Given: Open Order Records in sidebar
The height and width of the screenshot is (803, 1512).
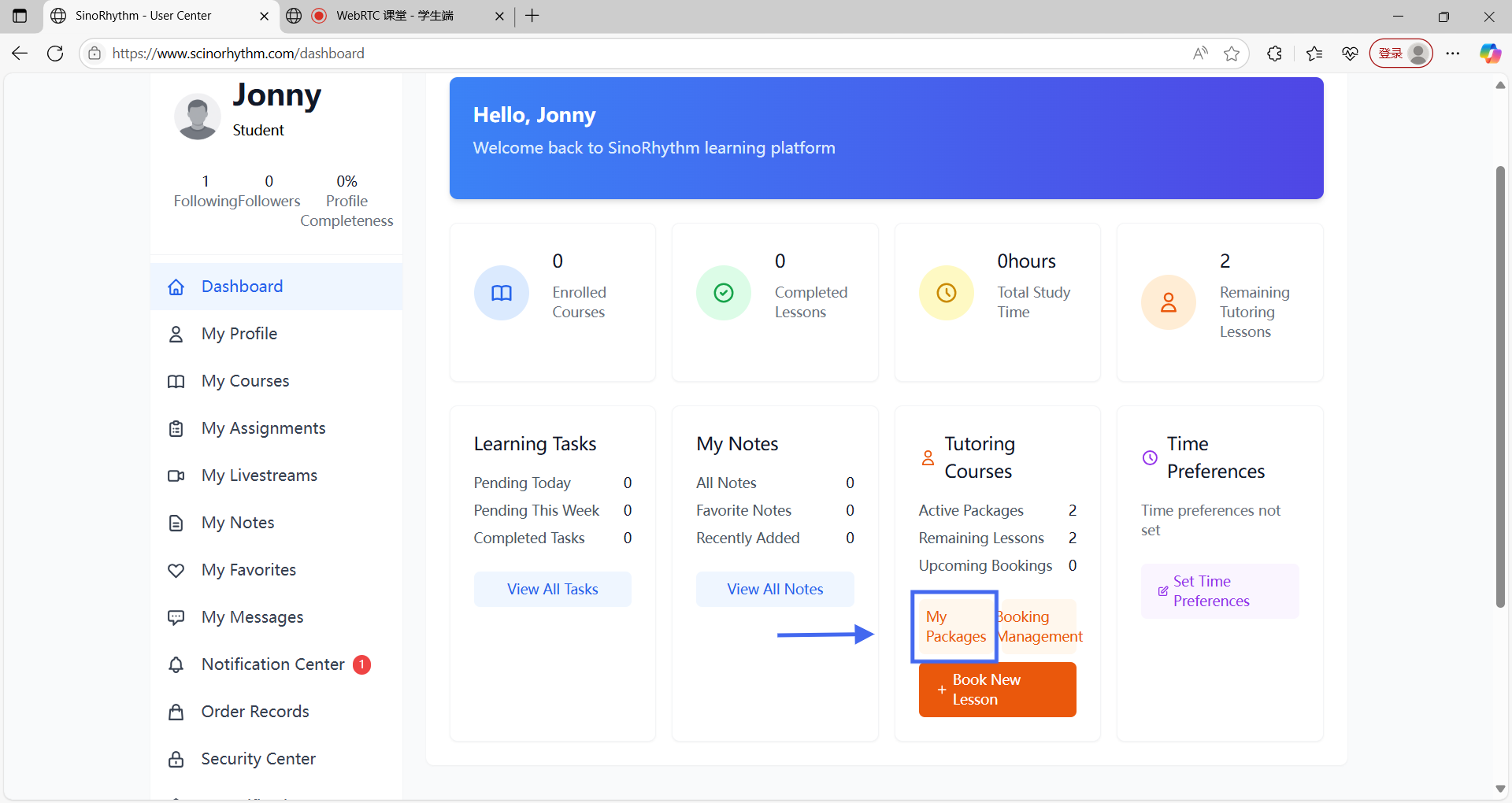Looking at the screenshot, I should (x=276, y=712).
